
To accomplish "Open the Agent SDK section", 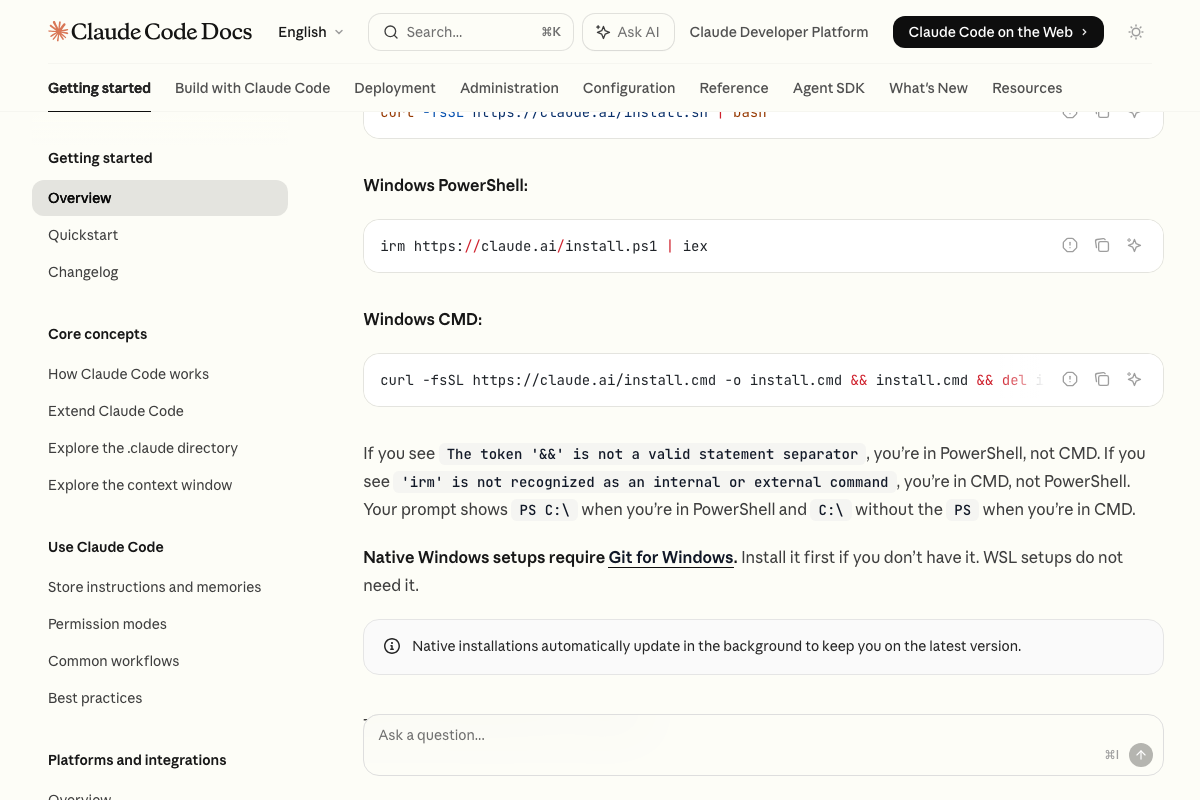I will coord(828,88).
